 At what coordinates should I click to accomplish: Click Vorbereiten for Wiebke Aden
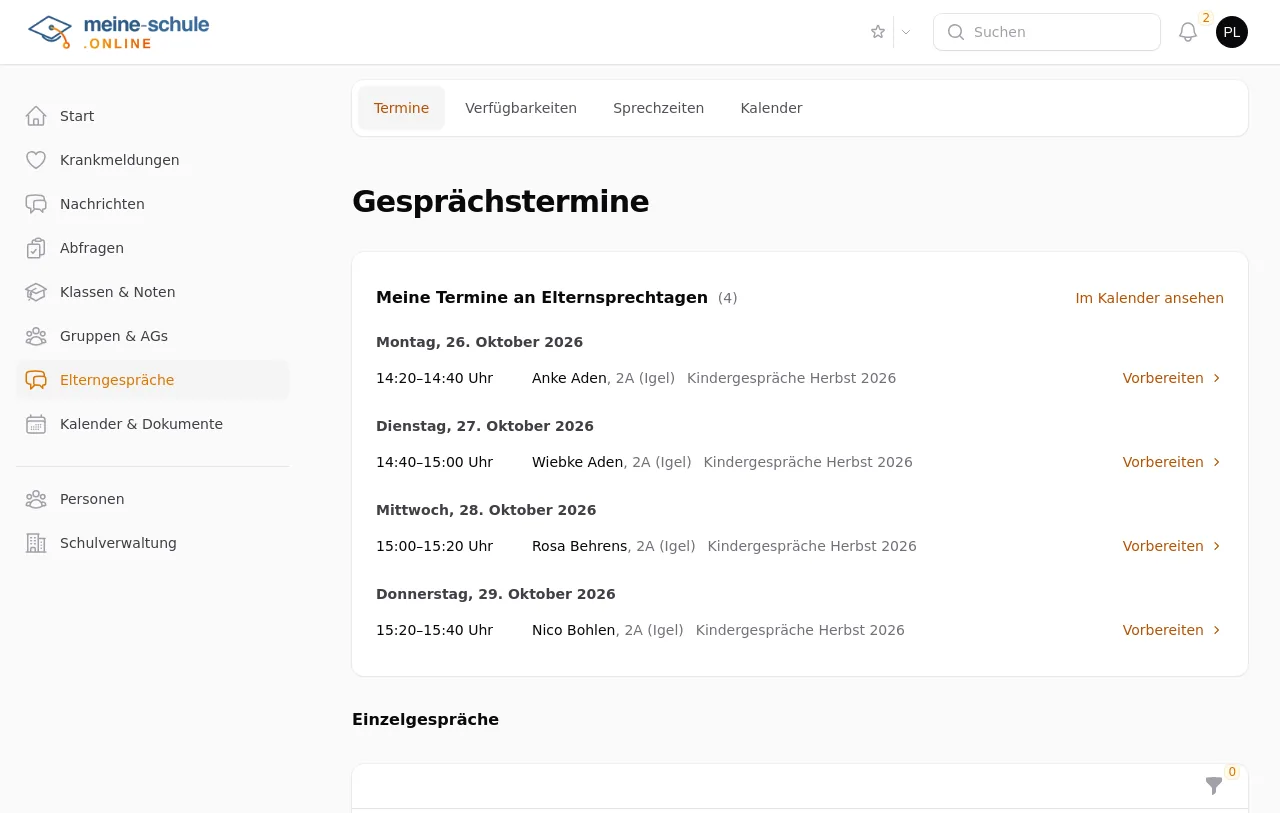tap(1172, 462)
